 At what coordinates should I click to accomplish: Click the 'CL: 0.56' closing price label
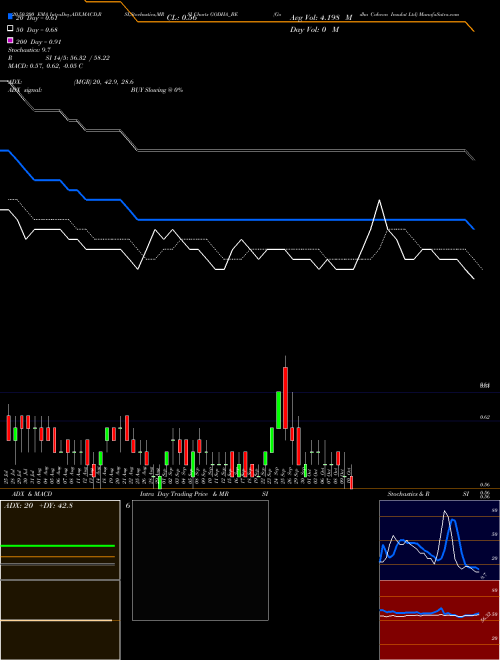pos(182,18)
